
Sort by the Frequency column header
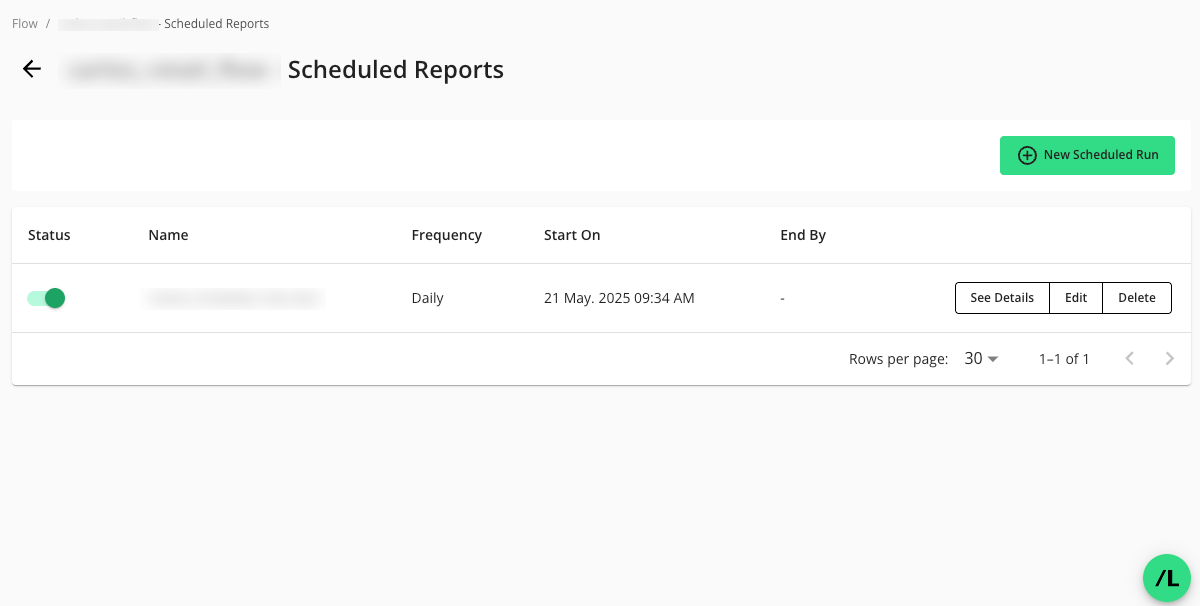pyautogui.click(x=446, y=235)
